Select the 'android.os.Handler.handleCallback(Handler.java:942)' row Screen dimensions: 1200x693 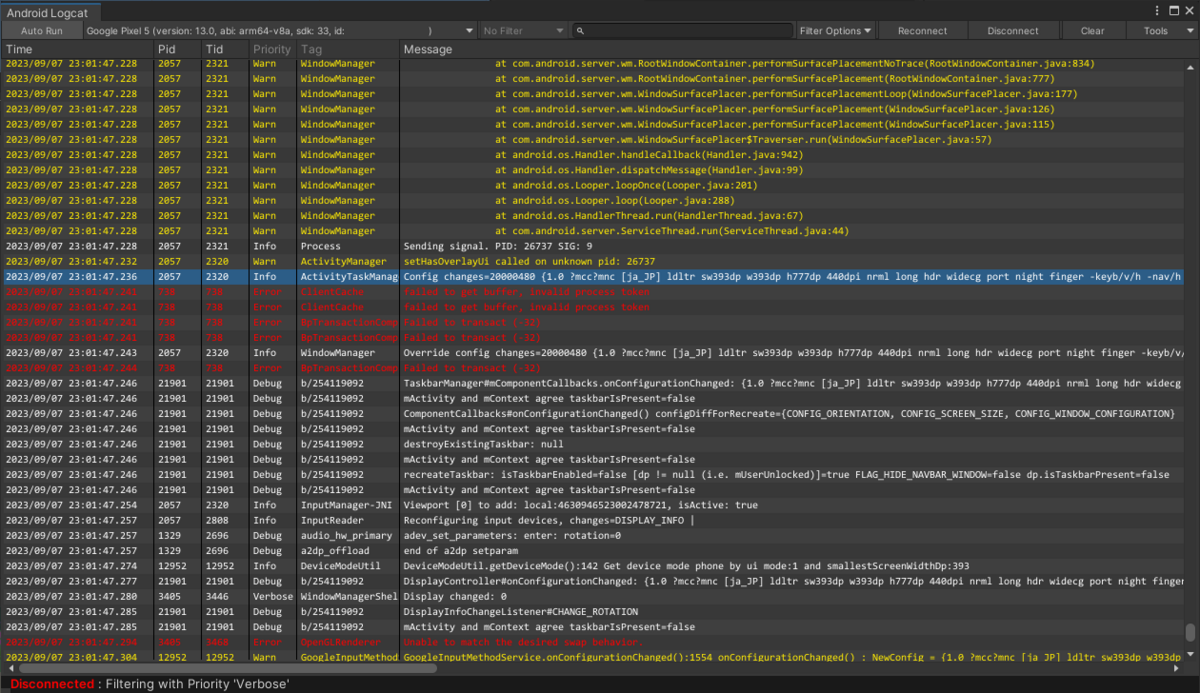593,155
